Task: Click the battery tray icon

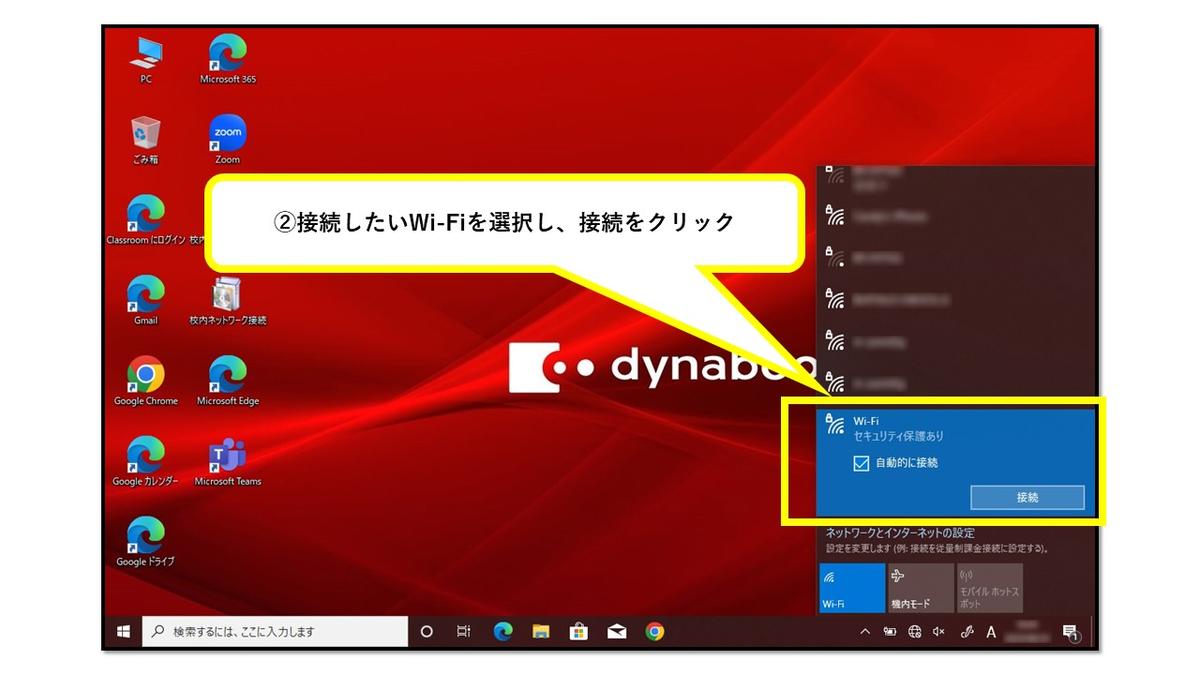Action: [890, 632]
